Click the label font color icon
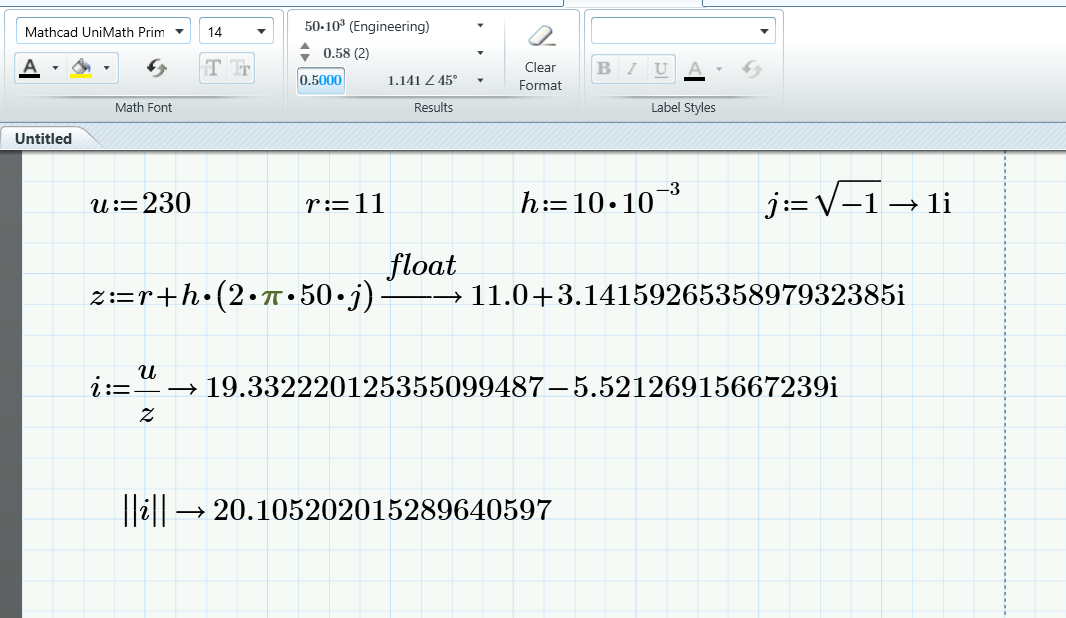 [x=695, y=69]
